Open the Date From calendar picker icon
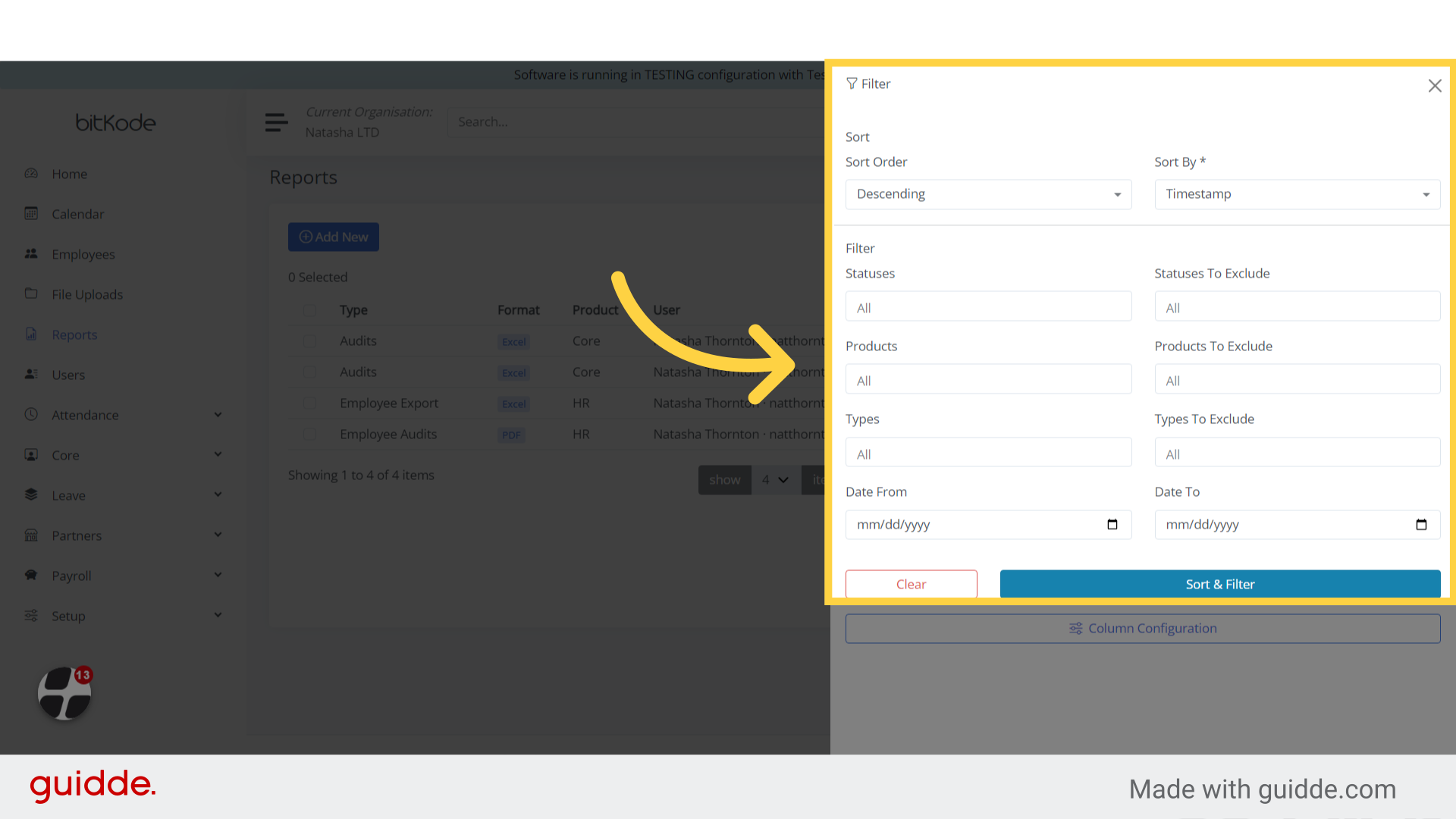This screenshot has height=819, width=1456. (1112, 524)
